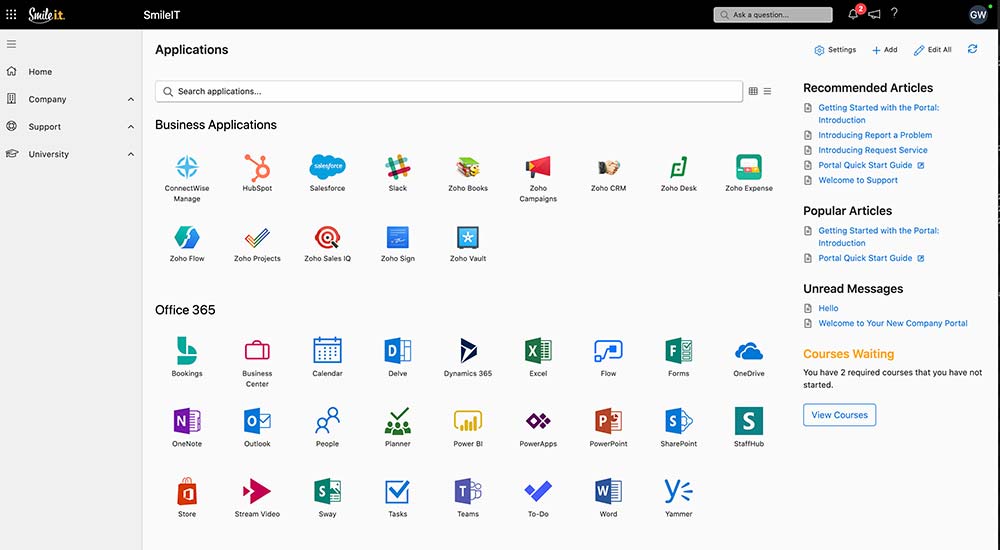Launch Word

click(x=608, y=491)
